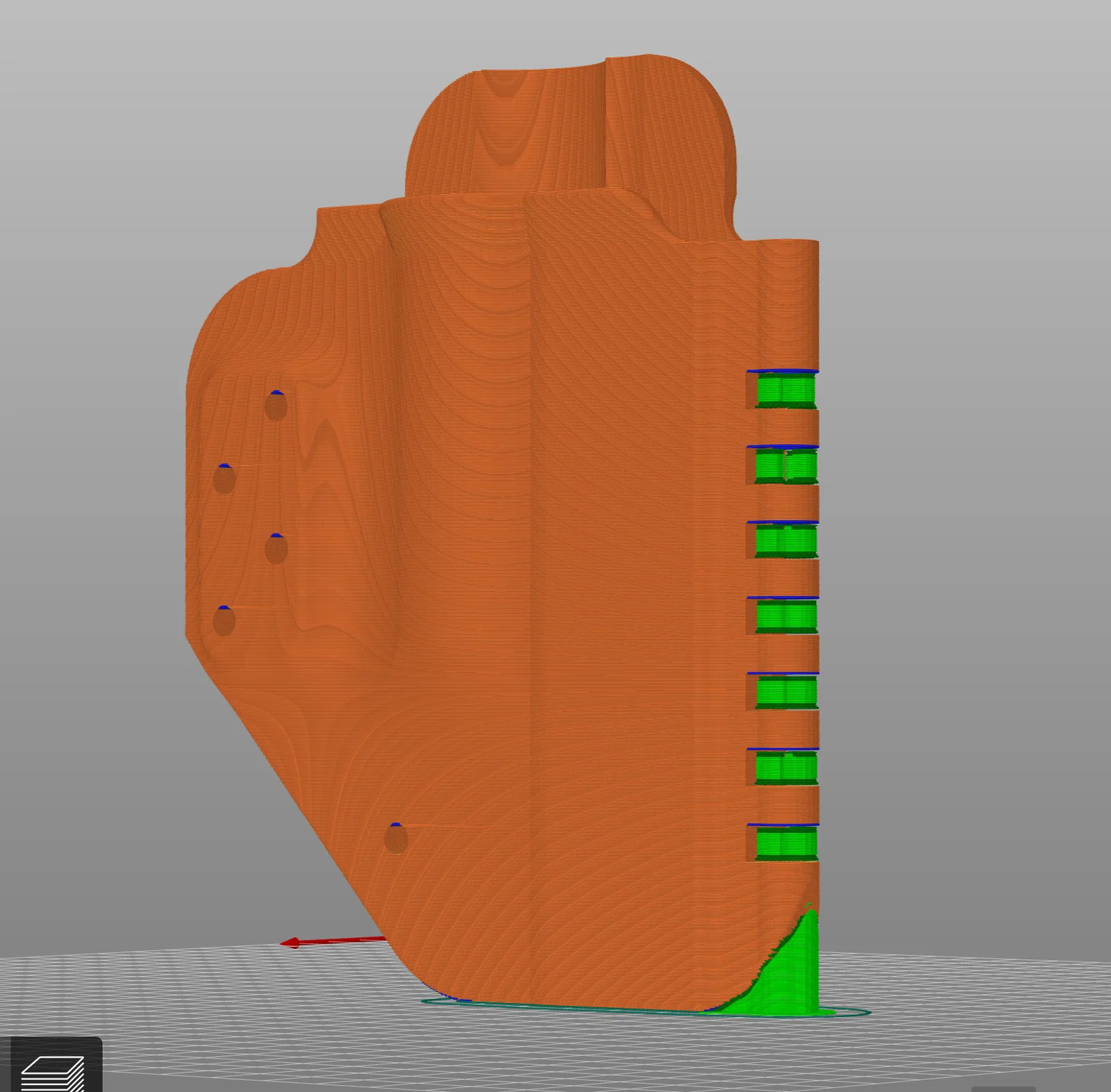Select the rounded top tab of the model
The image size is (1111, 1092).
click(569, 125)
